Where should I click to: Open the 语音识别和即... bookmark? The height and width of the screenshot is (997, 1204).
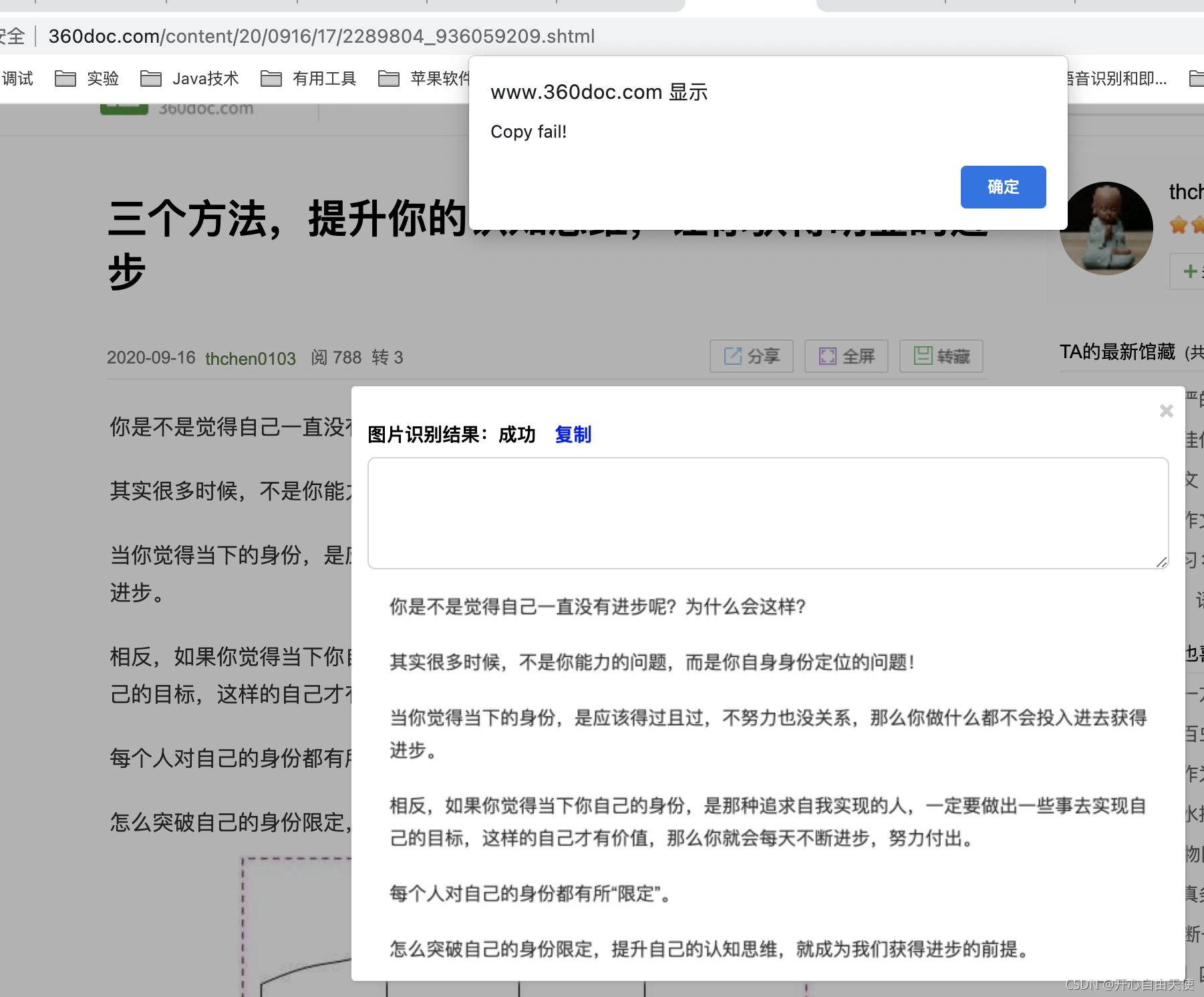[x=1118, y=79]
